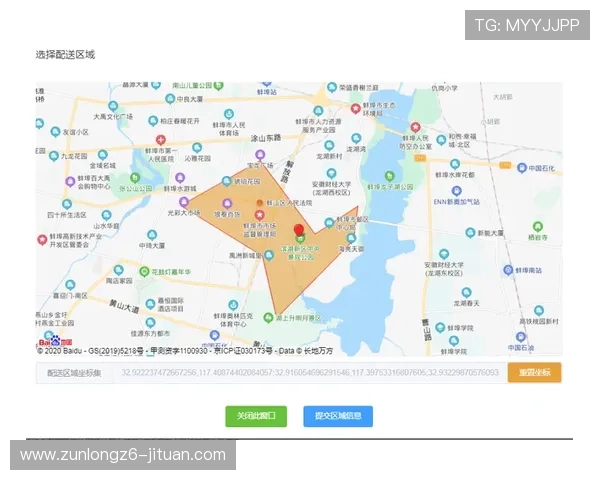Screen dimensions: 600x480
Task: Click the 和煦·幸福城-北区 icon
Action: (441, 140)
